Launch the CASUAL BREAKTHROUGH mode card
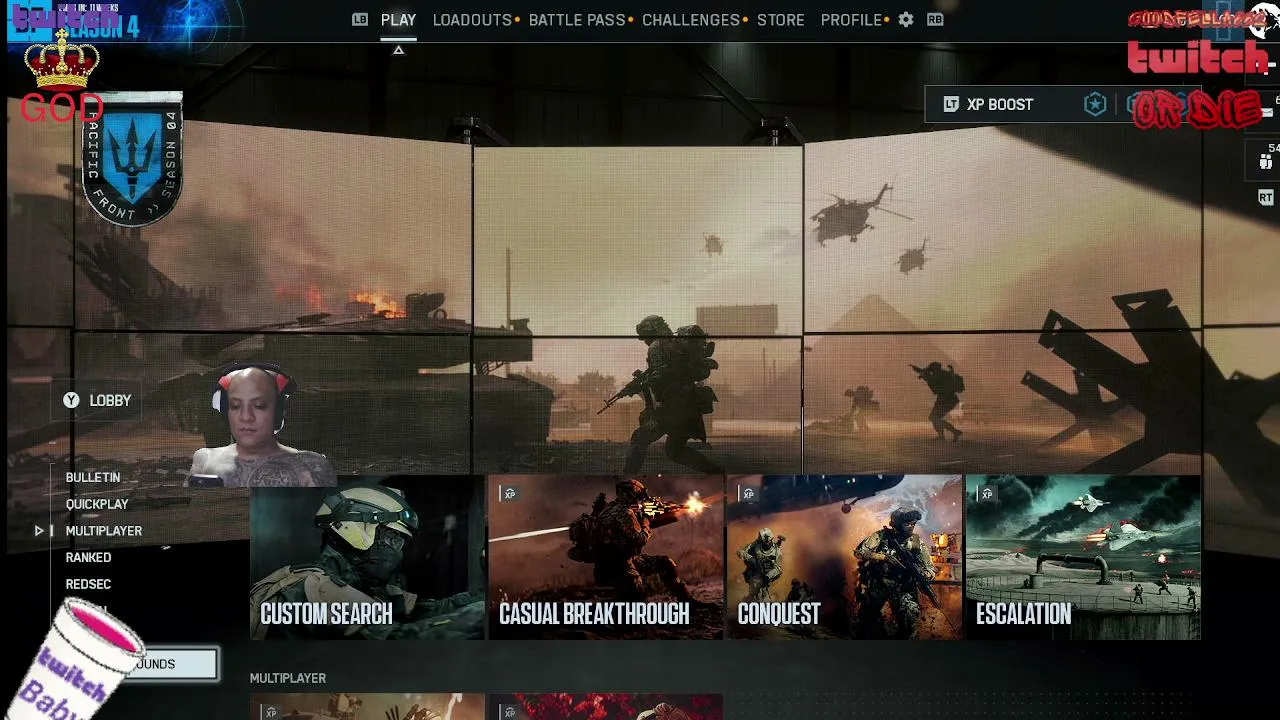This screenshot has height=720, width=1280. 605,557
